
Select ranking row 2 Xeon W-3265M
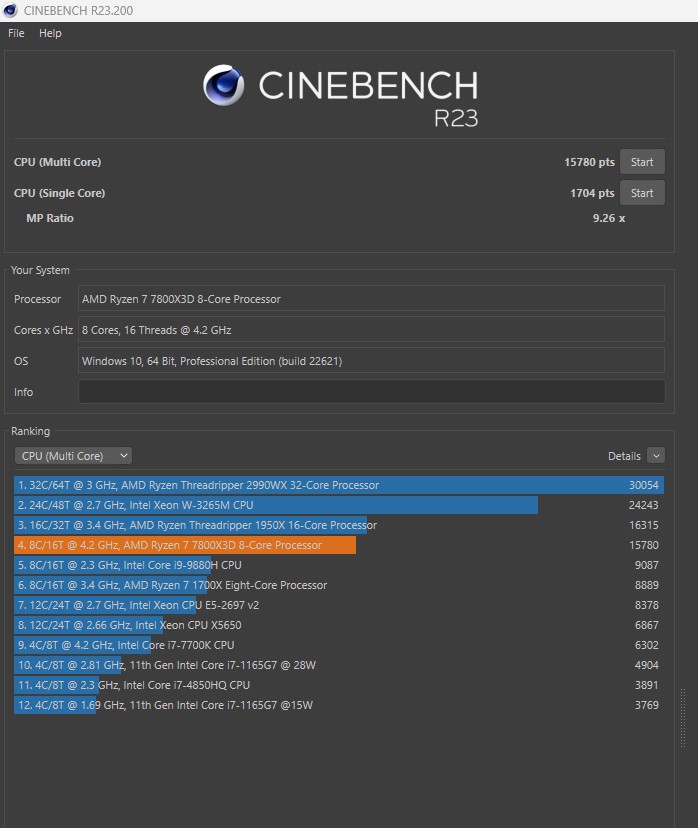(339, 505)
